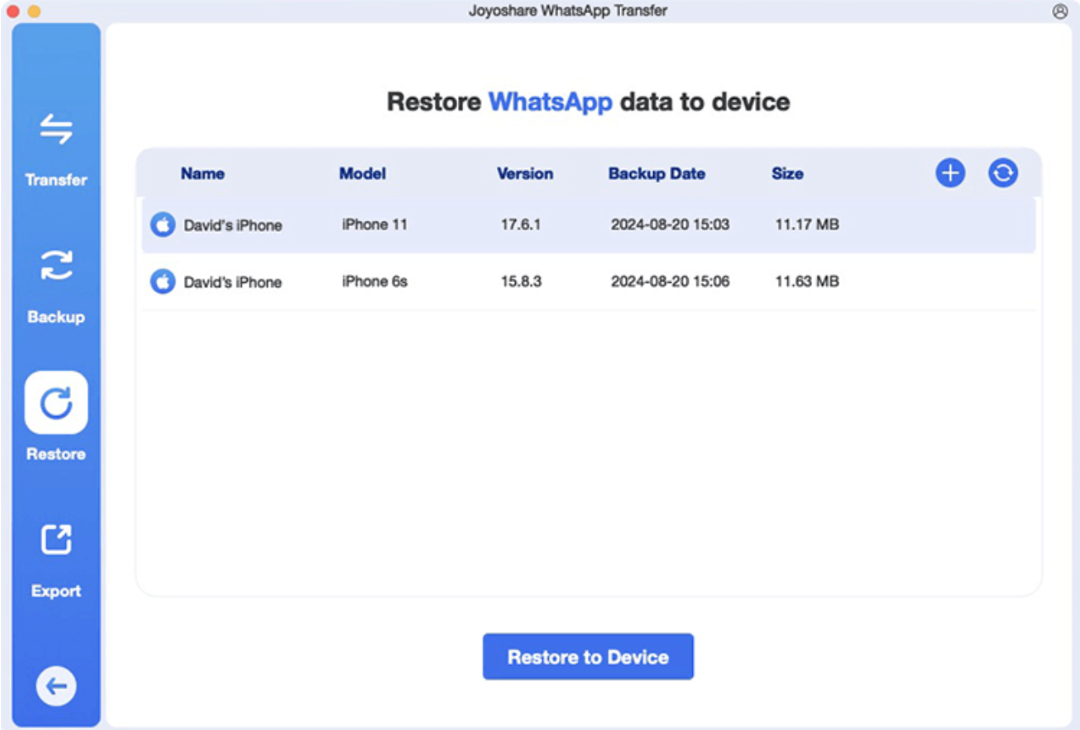Click the back arrow at sidebar bottom
1080x730 pixels.
(x=55, y=686)
